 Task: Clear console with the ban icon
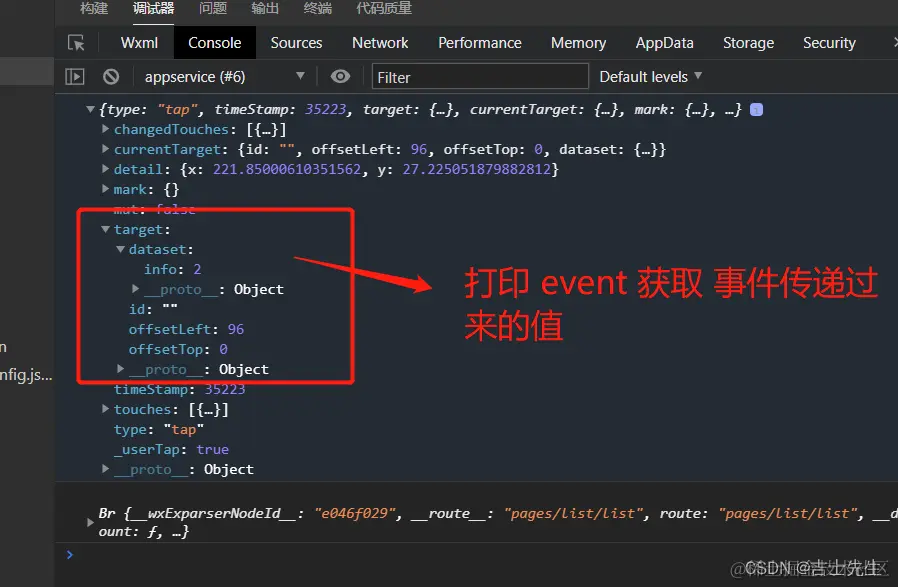tap(111, 77)
